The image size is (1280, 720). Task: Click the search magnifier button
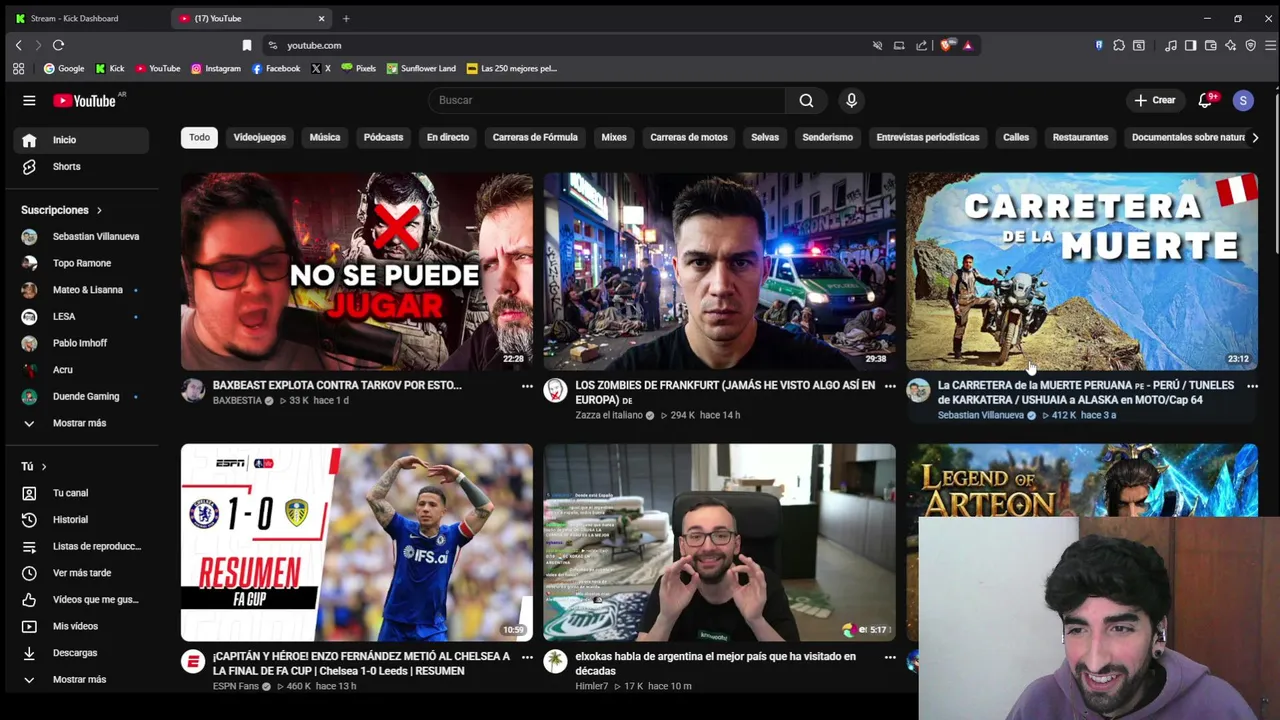(x=806, y=100)
